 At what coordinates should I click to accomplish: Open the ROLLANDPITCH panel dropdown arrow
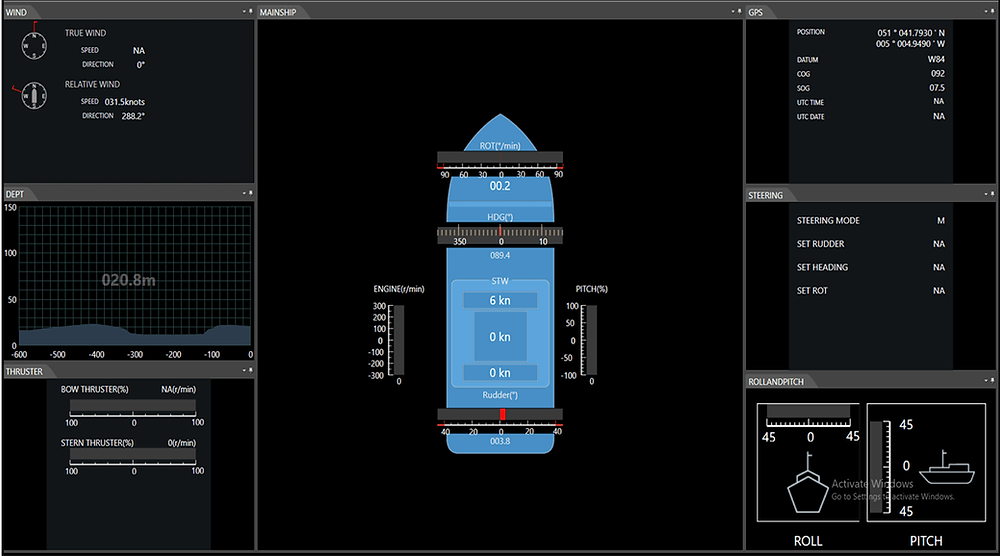click(985, 380)
